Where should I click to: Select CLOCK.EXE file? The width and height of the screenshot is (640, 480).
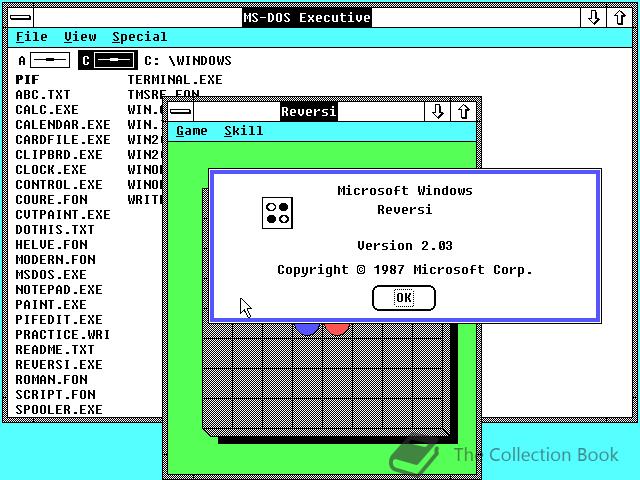tap(51, 169)
